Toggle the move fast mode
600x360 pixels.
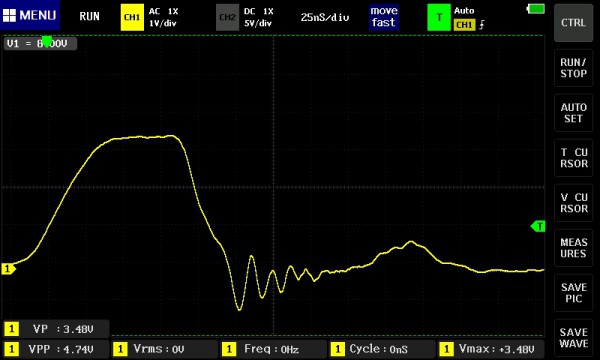(384, 17)
